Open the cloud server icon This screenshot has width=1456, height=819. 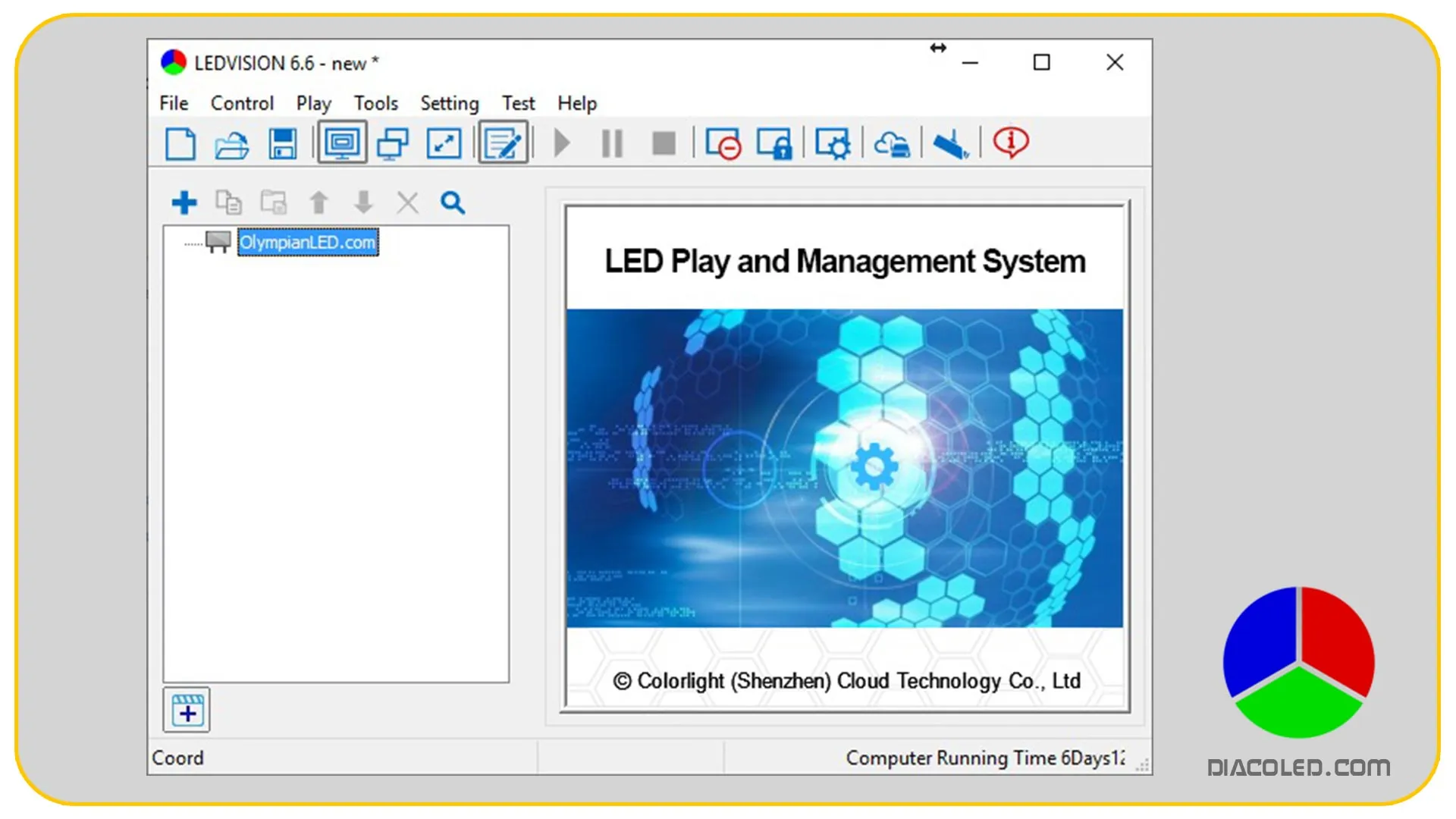coord(892,143)
